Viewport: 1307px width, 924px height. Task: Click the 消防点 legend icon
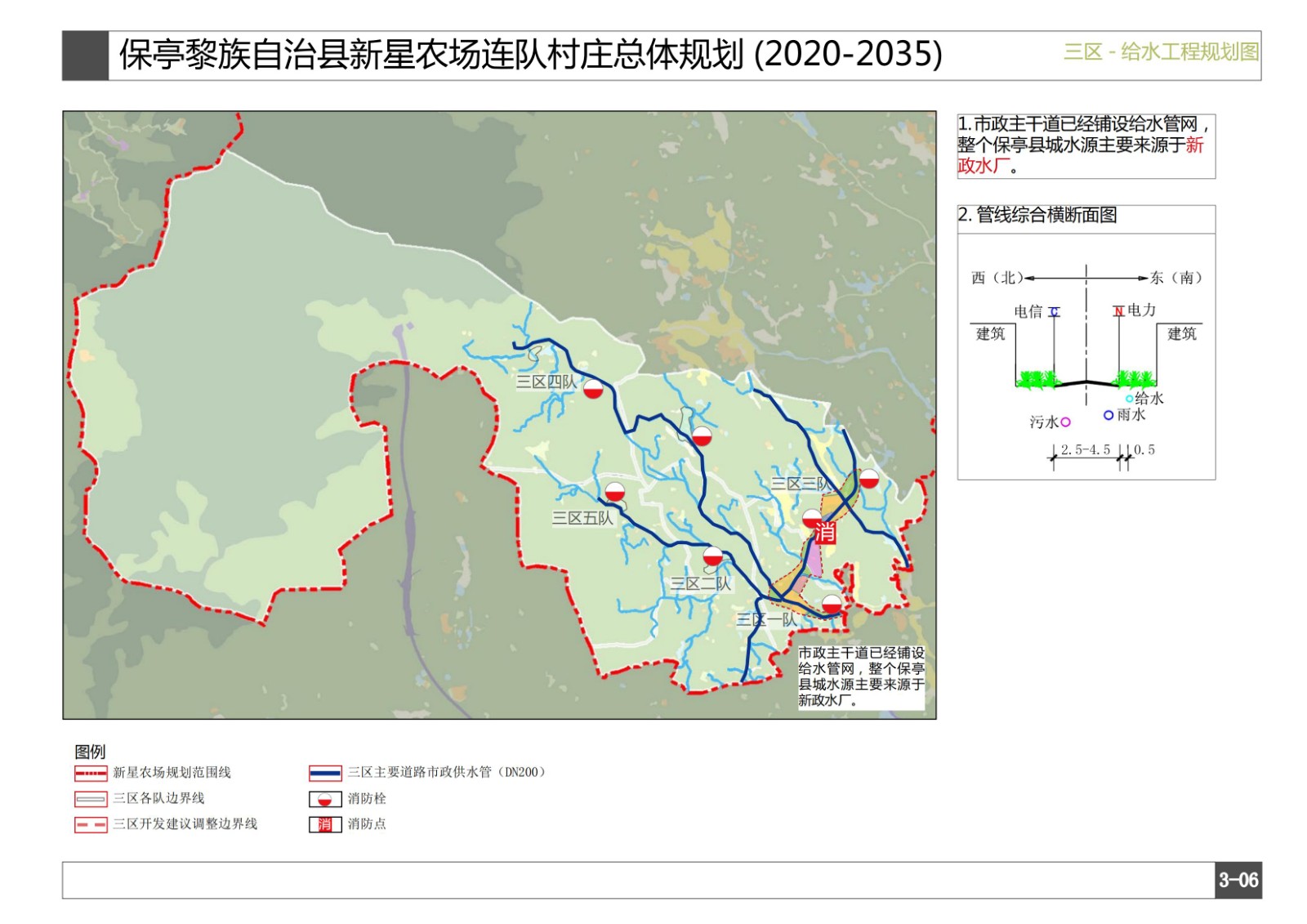click(x=324, y=824)
